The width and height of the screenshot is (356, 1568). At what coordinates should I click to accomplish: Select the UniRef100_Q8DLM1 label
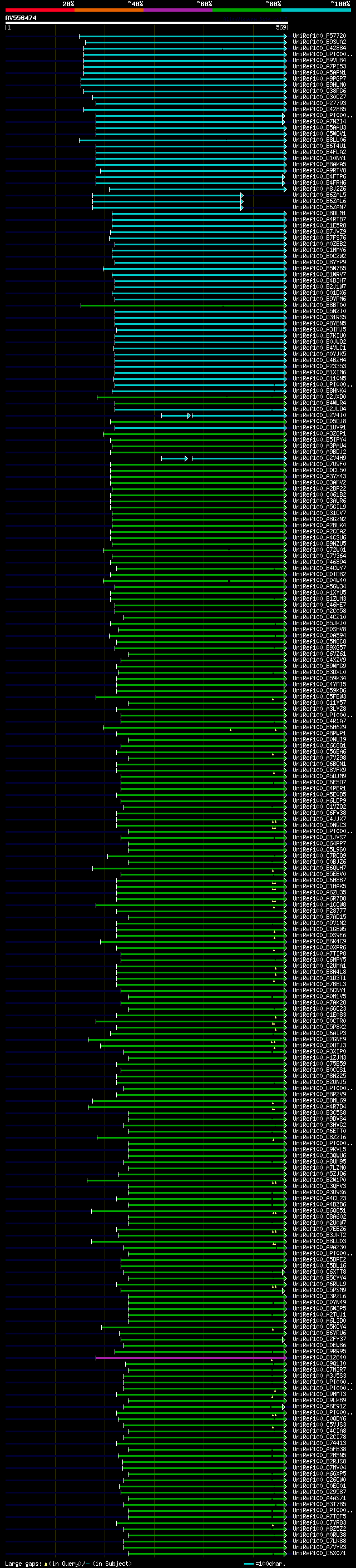[319, 214]
